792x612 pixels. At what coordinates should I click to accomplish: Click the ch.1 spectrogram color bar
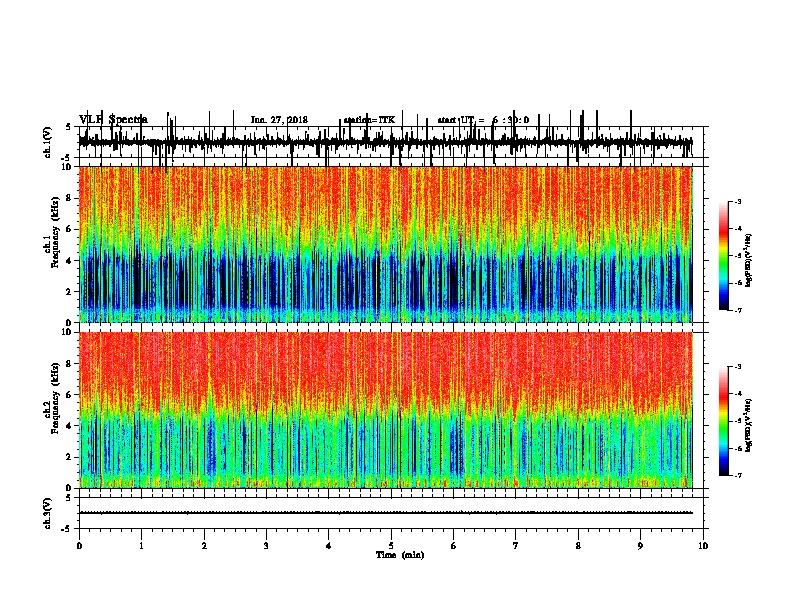(724, 255)
